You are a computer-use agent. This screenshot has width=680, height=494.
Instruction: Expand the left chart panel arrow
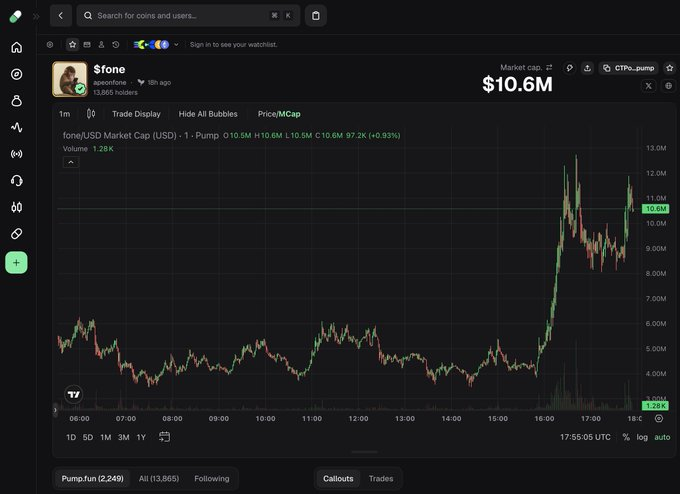pyautogui.click(x=55, y=409)
